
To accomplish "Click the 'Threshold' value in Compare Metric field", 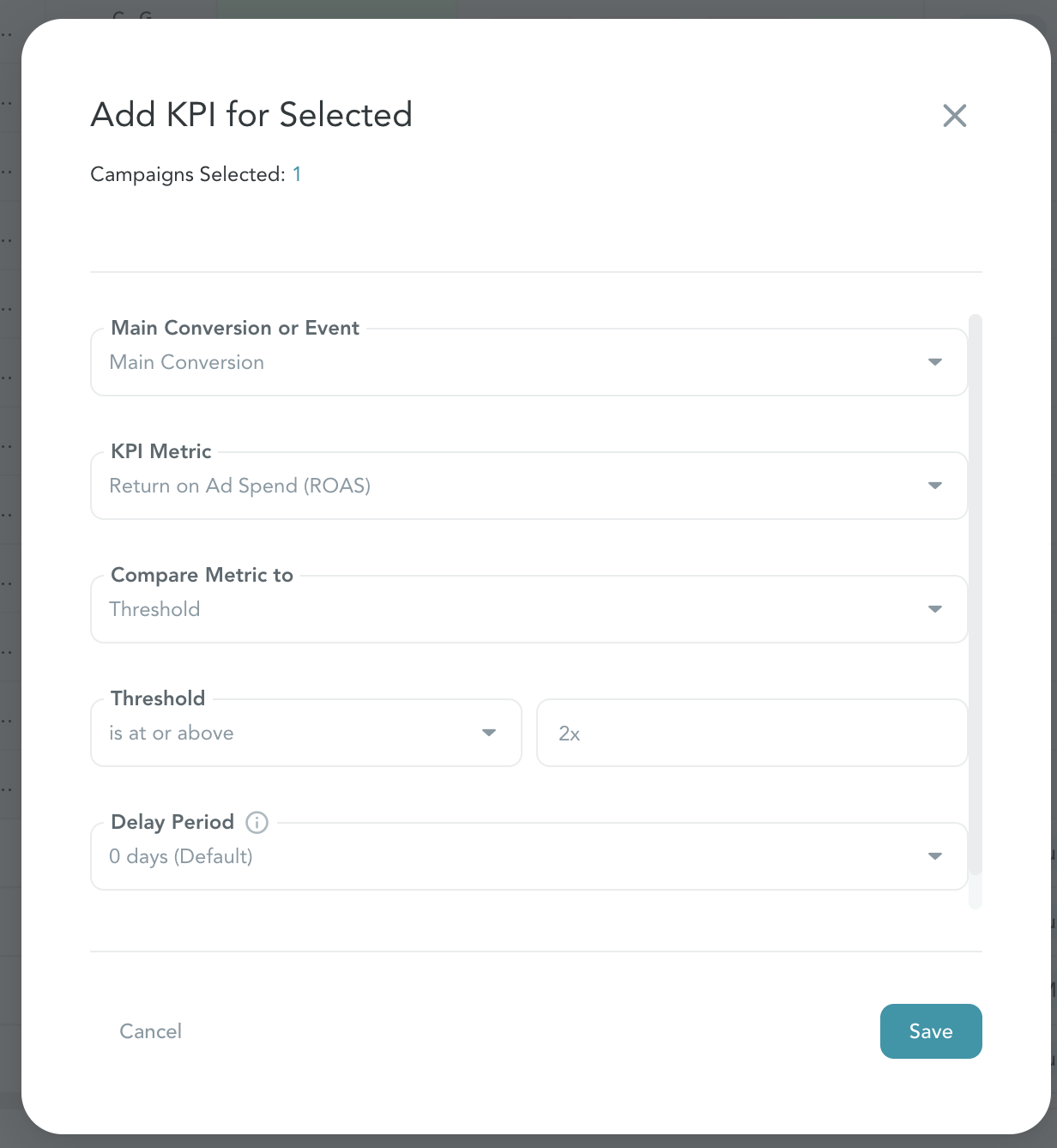I will 154,609.
